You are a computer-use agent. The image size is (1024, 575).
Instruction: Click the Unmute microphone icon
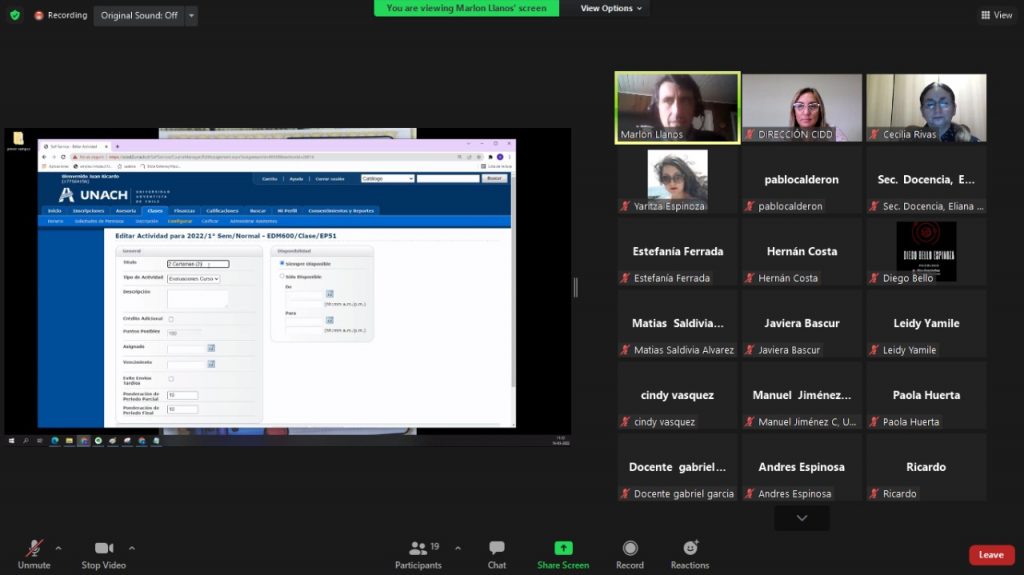[34, 548]
